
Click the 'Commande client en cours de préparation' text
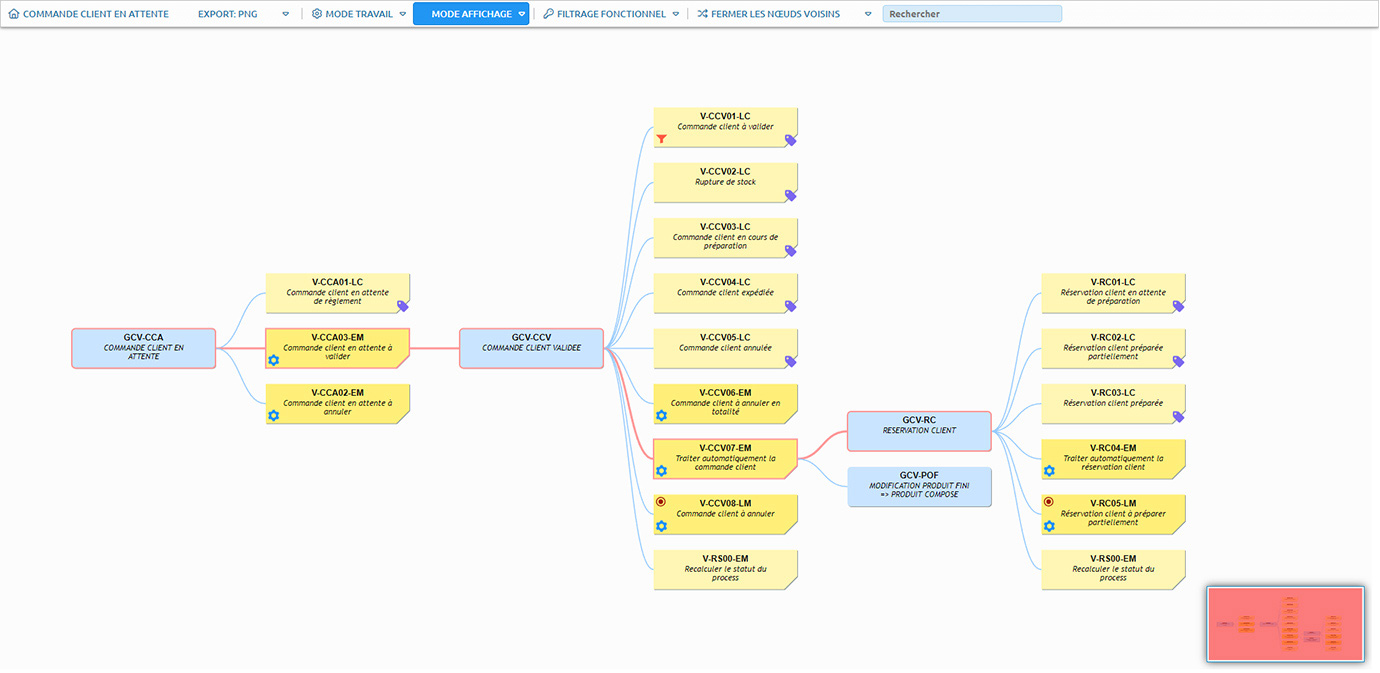(x=725, y=242)
